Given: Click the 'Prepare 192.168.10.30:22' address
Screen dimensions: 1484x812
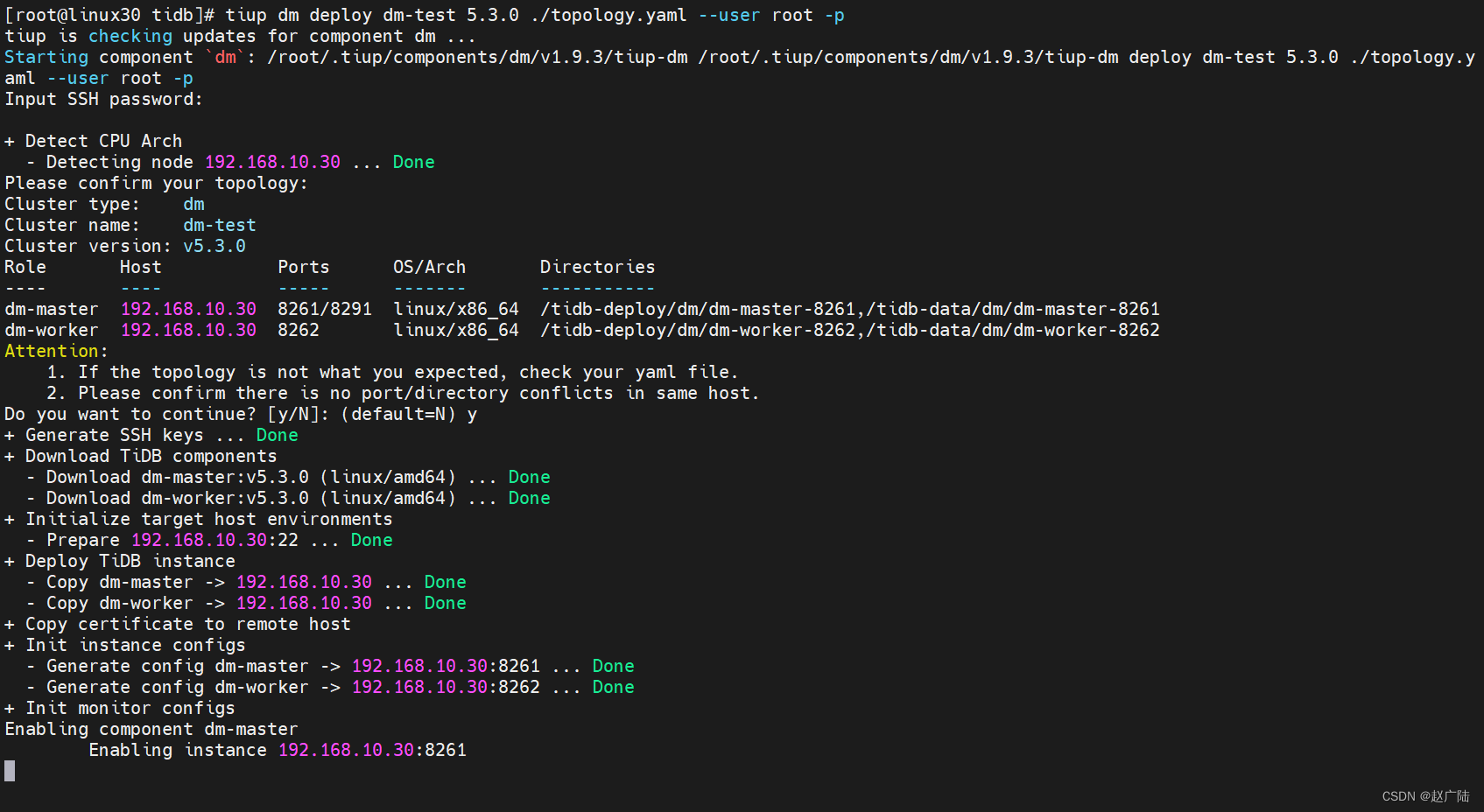Looking at the screenshot, I should 215,540.
